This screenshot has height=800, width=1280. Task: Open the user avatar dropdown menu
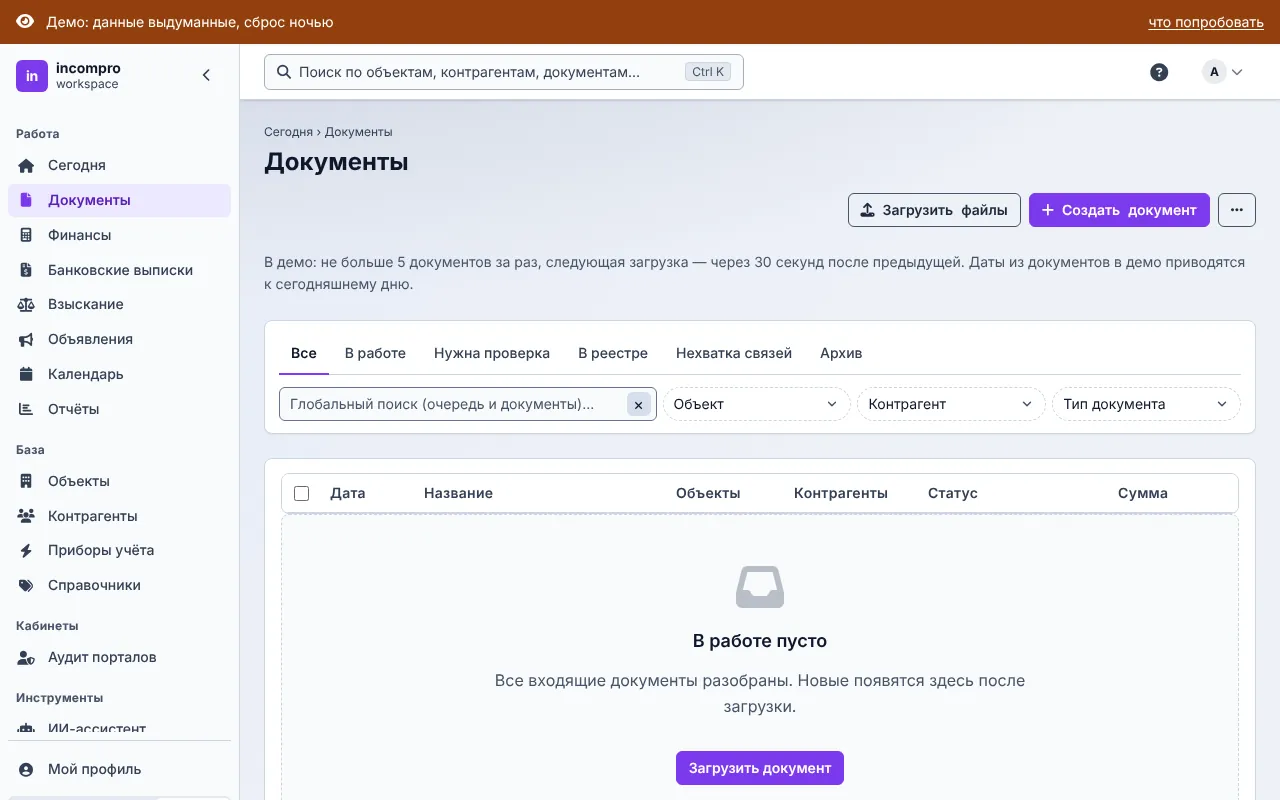coord(1223,72)
